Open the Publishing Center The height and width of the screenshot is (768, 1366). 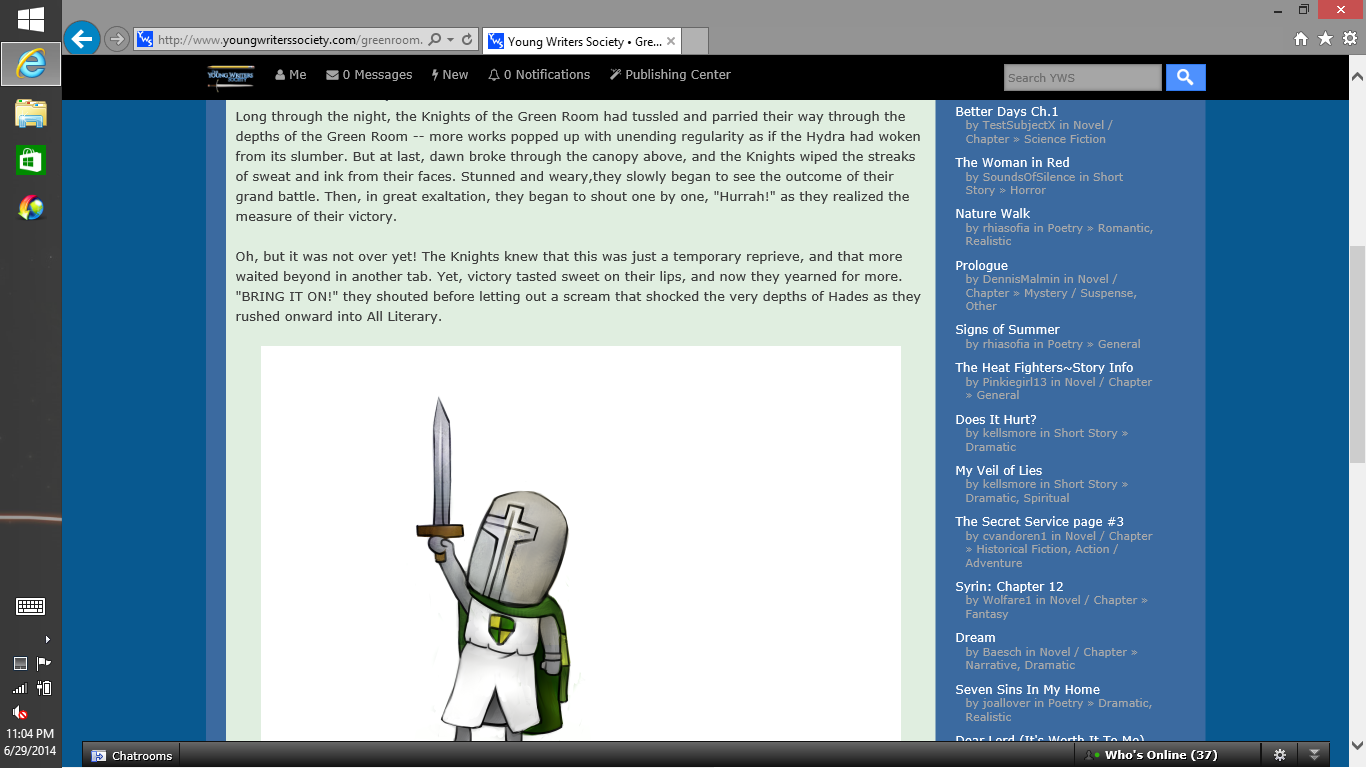(x=670, y=75)
